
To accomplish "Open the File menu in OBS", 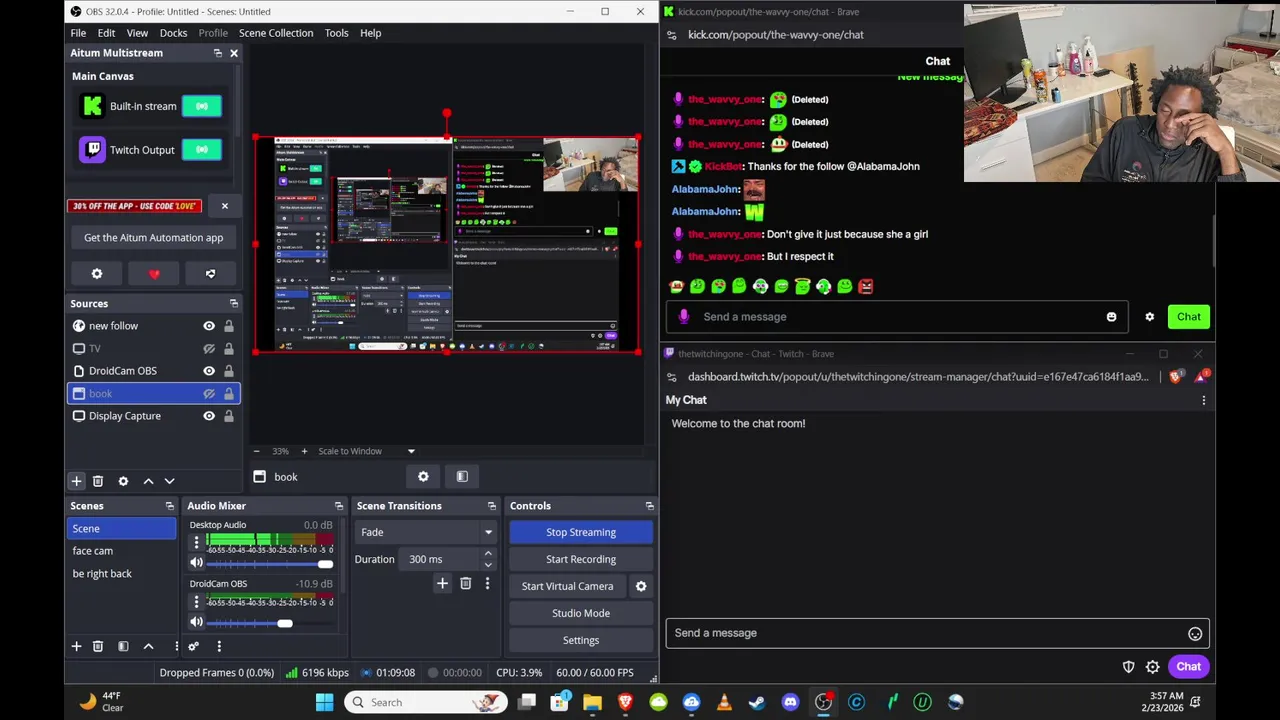I will (x=78, y=33).
